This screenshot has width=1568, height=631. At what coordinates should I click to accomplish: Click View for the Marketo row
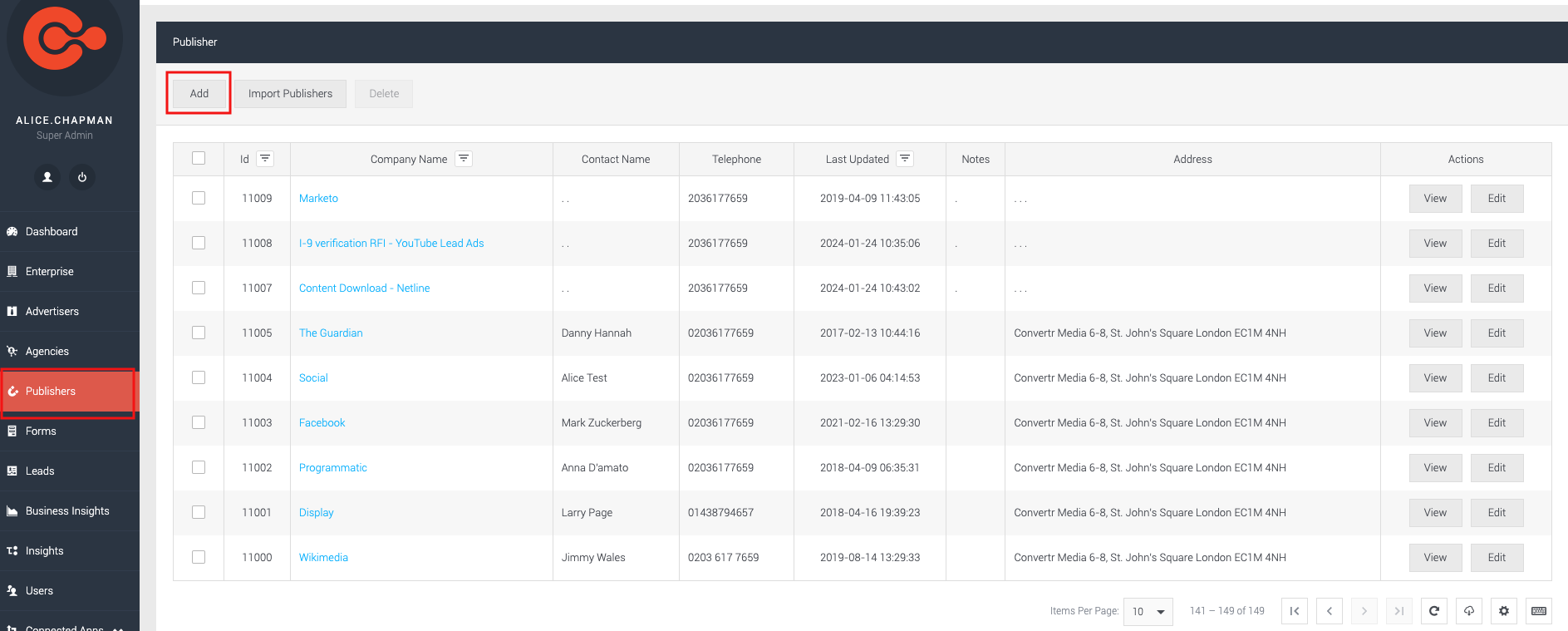pos(1435,199)
